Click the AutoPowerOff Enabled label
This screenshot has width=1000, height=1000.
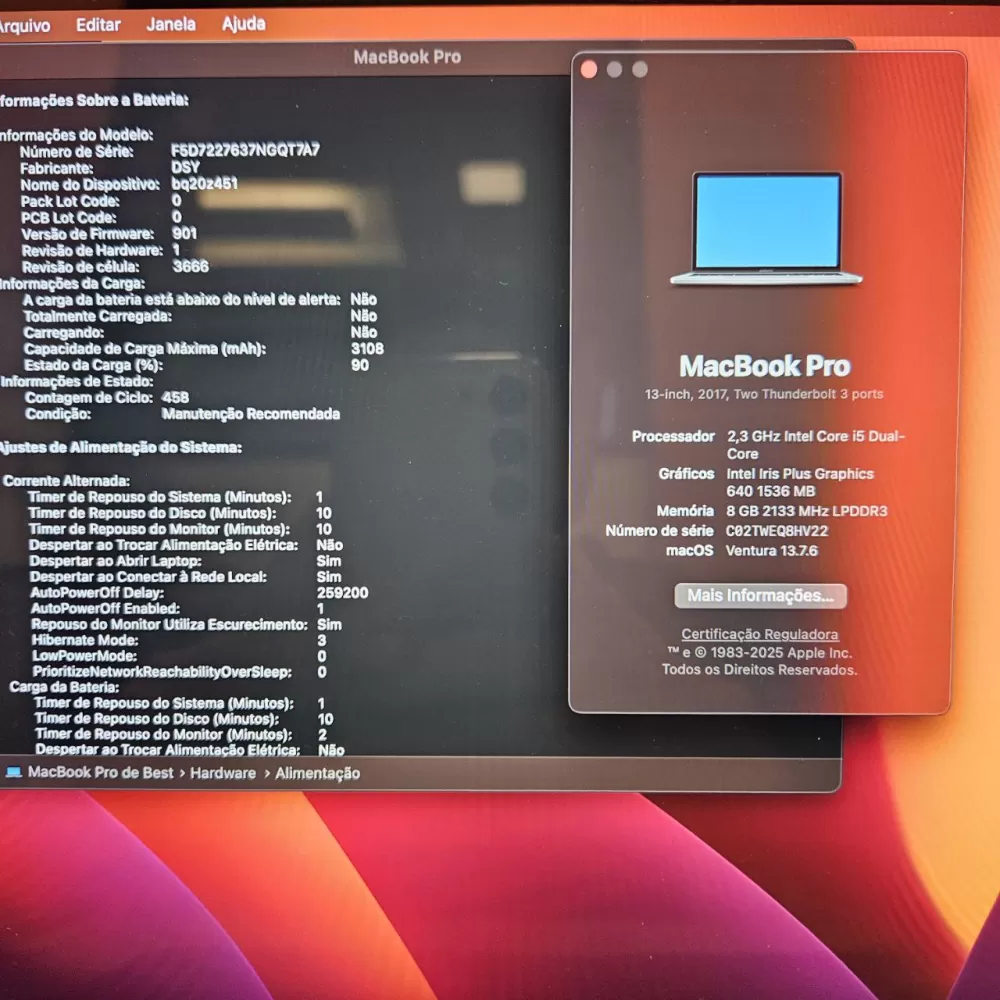click(x=105, y=609)
